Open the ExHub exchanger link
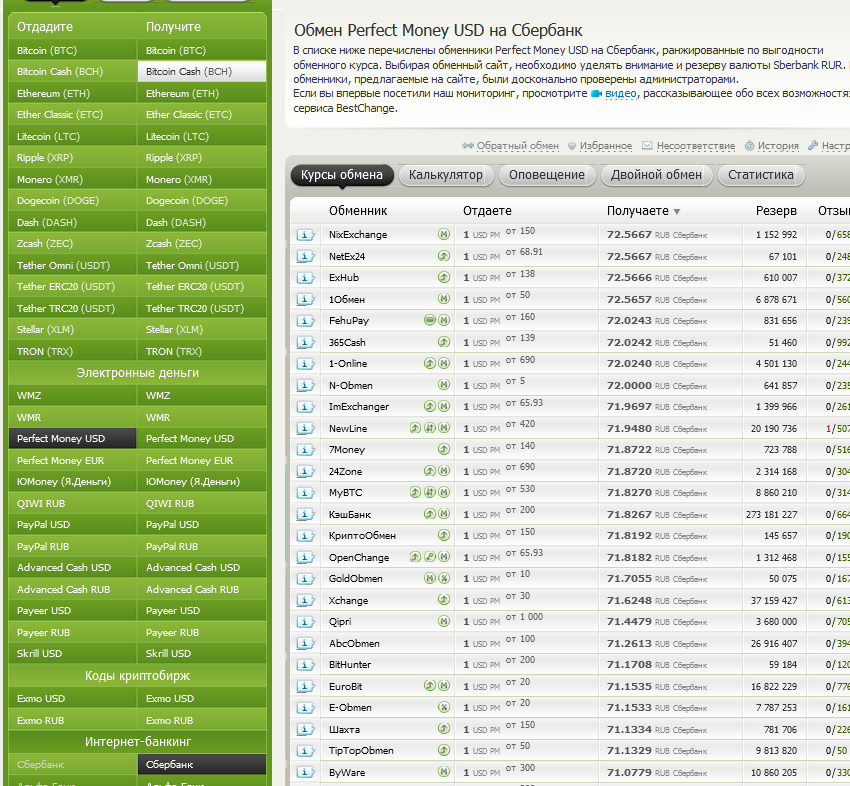The width and height of the screenshot is (850, 786). coord(343,278)
